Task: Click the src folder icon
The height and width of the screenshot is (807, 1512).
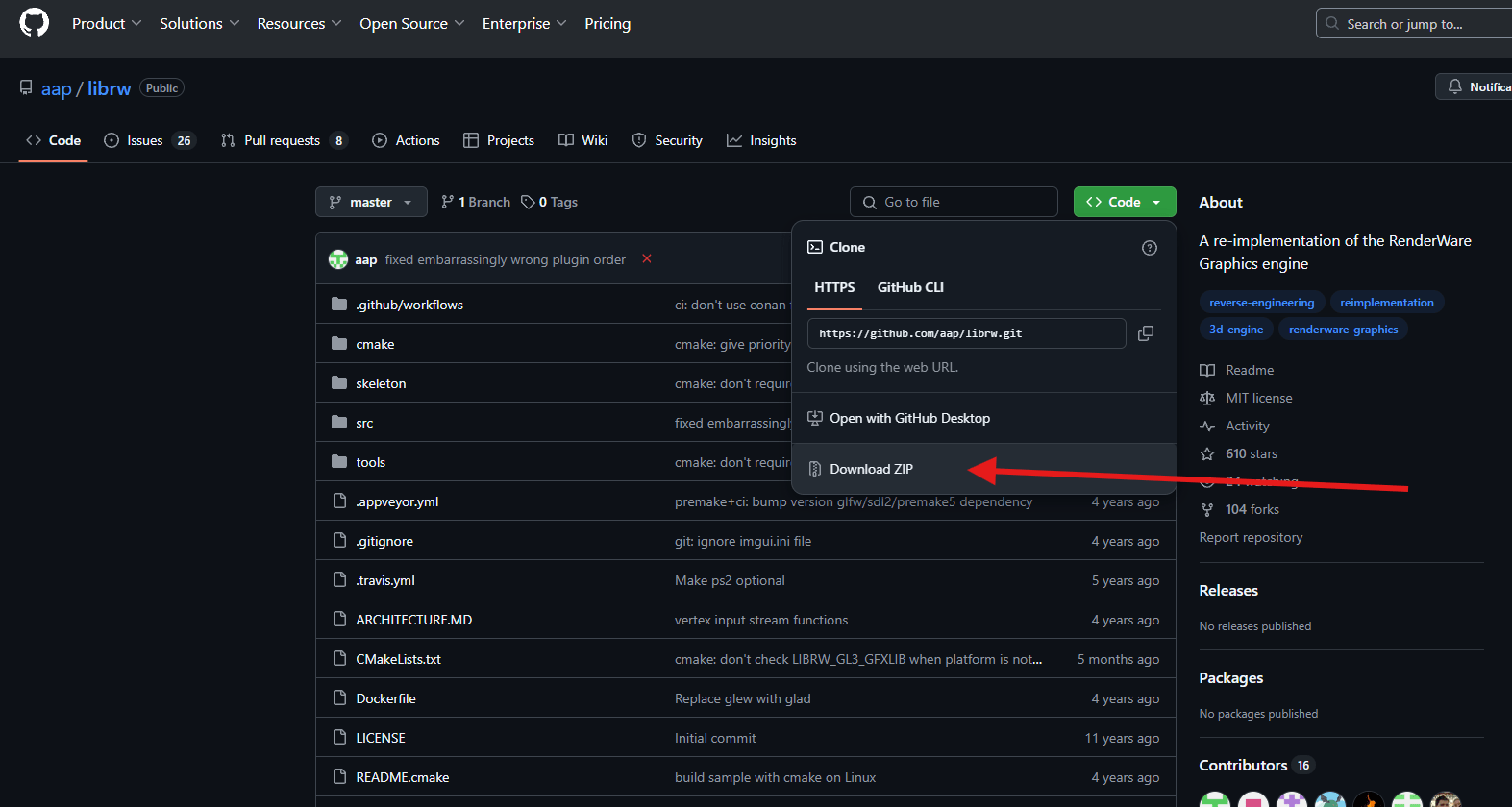Action: point(339,422)
